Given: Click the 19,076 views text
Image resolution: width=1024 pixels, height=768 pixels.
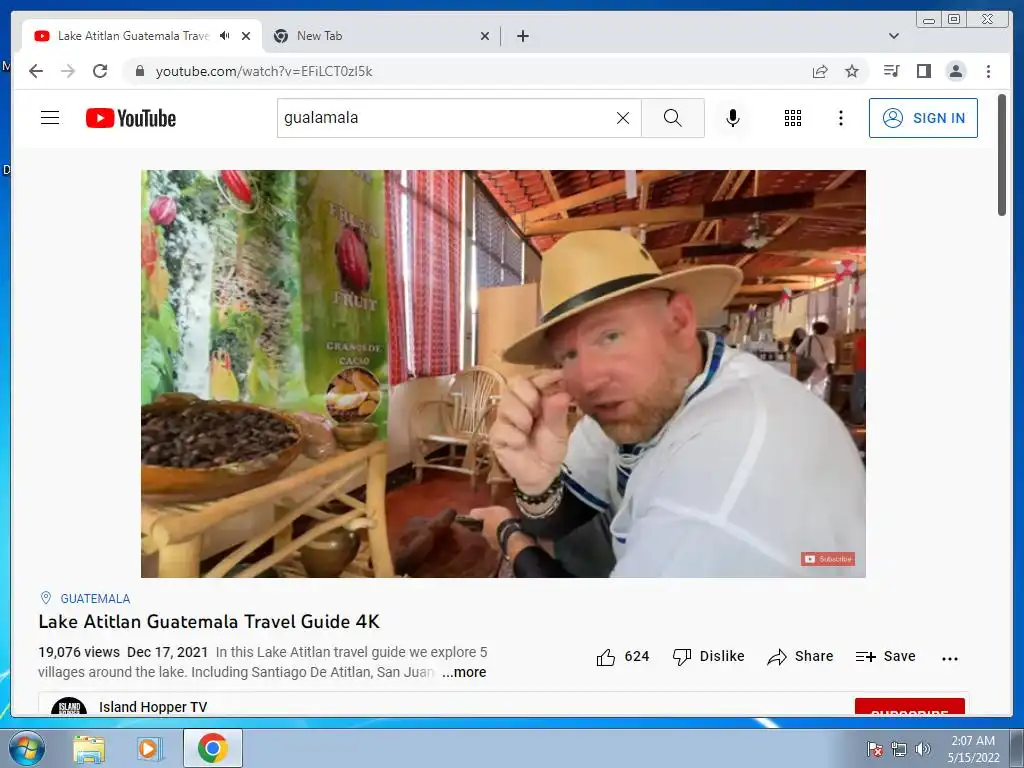Looking at the screenshot, I should pos(79,652).
